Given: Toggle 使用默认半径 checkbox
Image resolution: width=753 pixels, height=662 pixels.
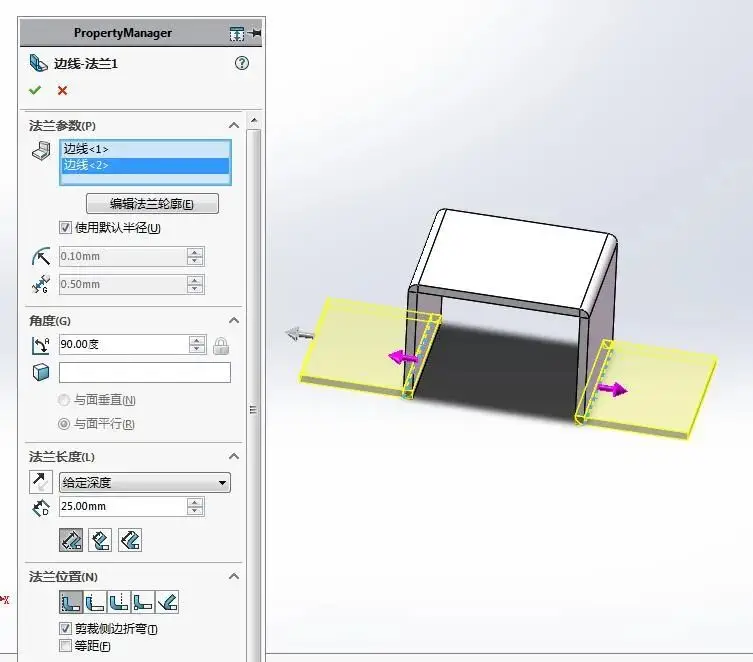Looking at the screenshot, I should 65,228.
